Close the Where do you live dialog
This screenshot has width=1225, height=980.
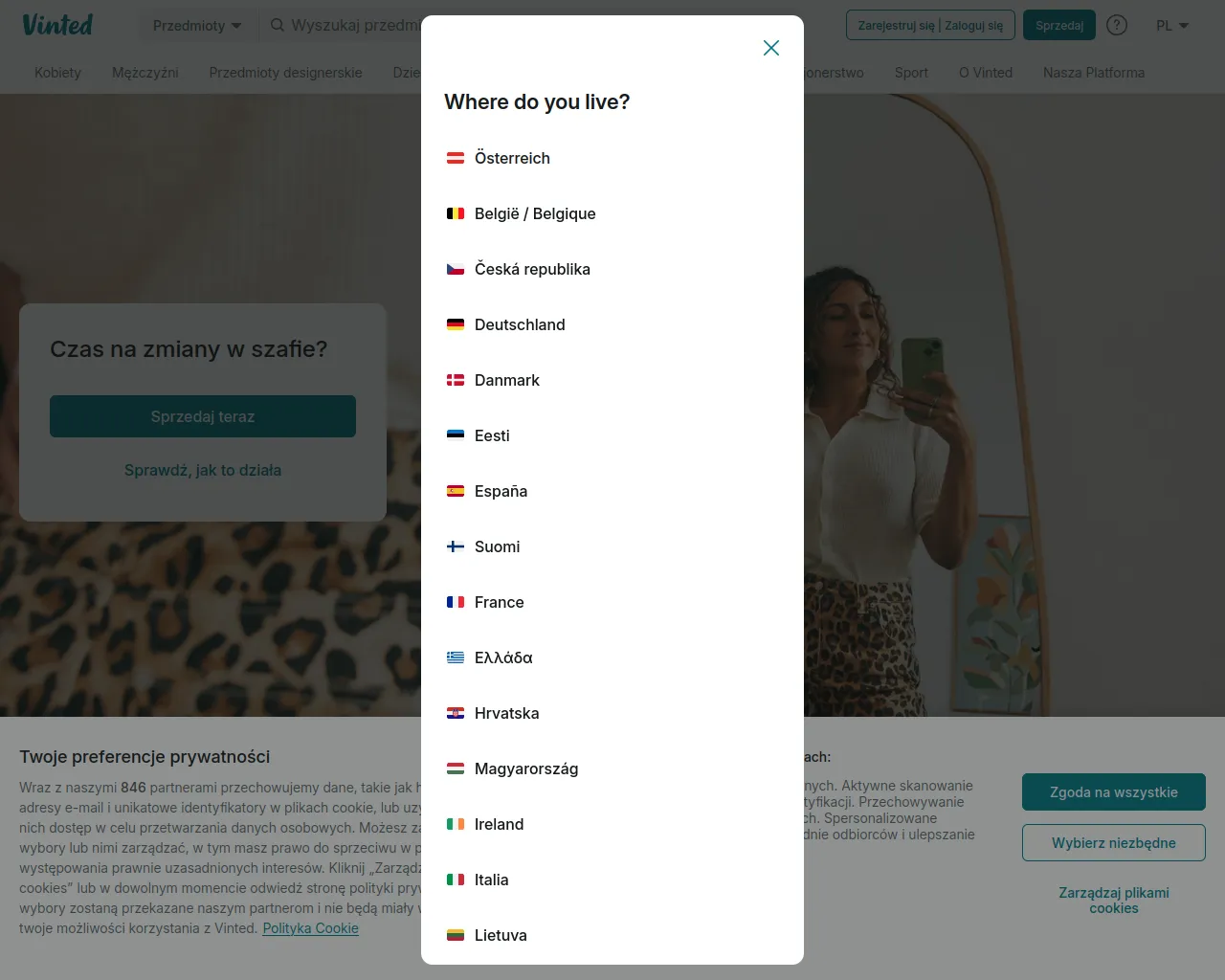tap(771, 48)
